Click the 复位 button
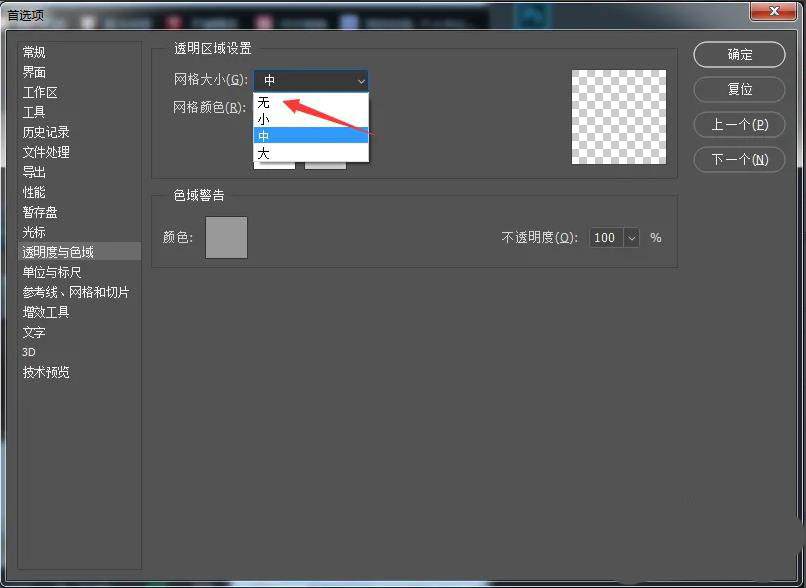Viewport: 806px width, 588px height. 739,89
